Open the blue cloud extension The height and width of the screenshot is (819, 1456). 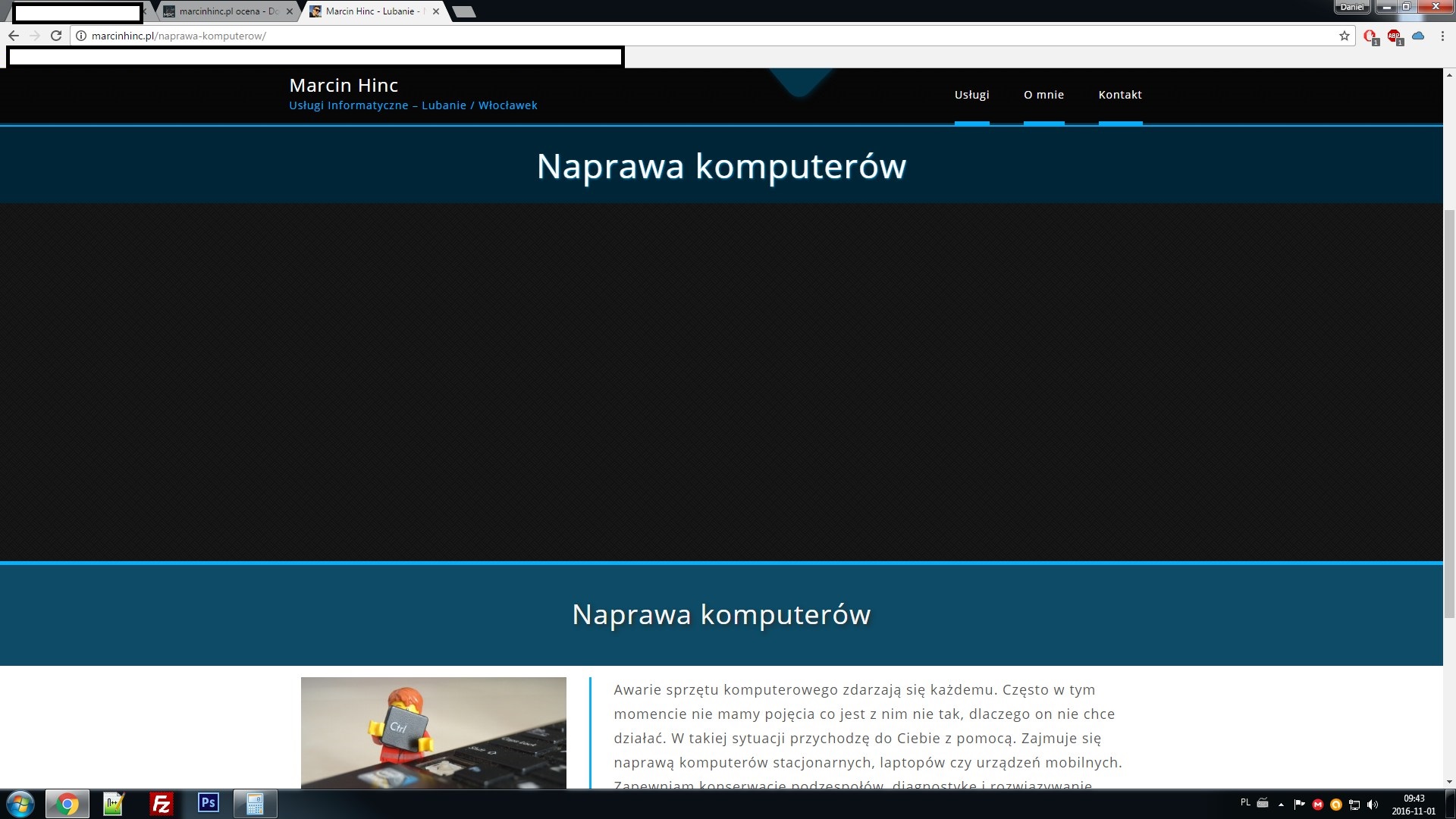pos(1418,36)
